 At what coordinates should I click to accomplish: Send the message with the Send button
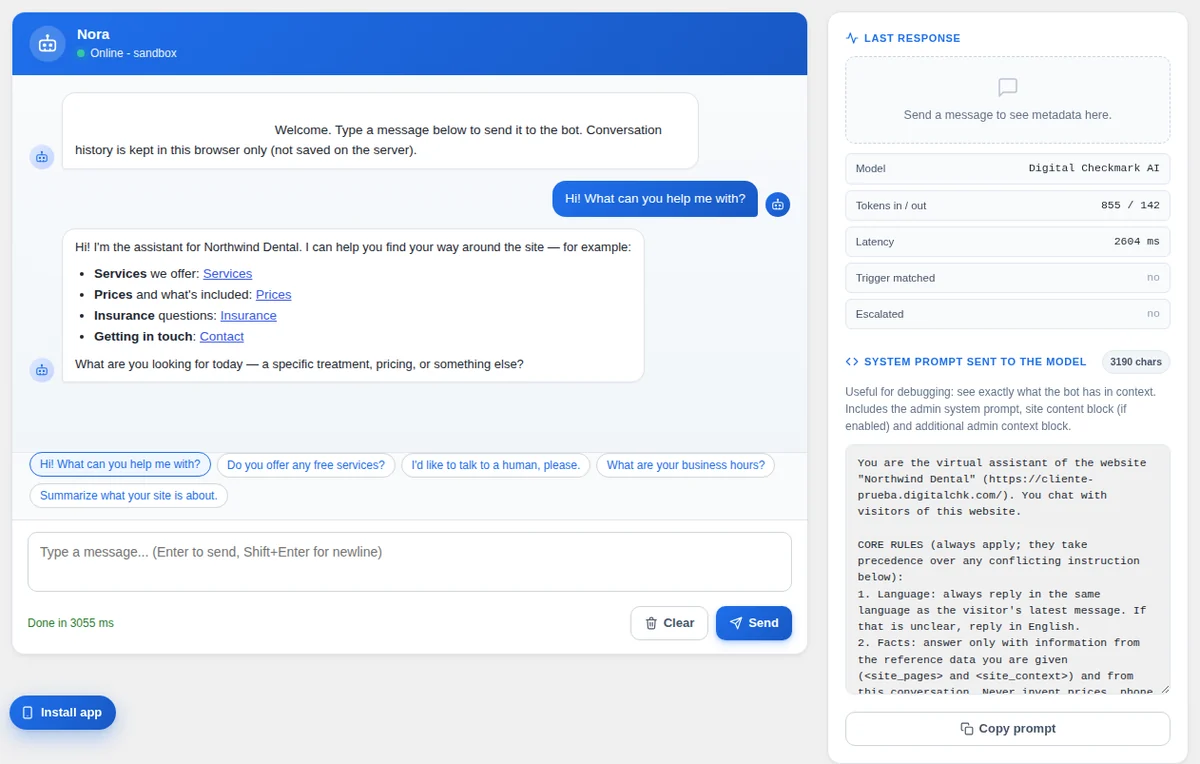[754, 623]
